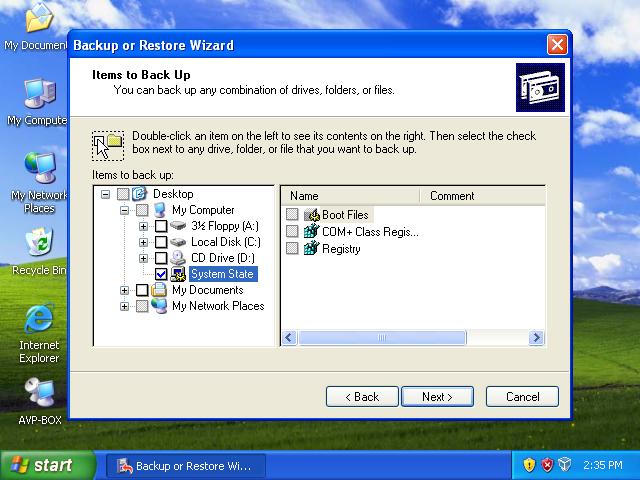This screenshot has width=640, height=480.
Task: Click the box-shaped tray icon
Action: [x=564, y=464]
